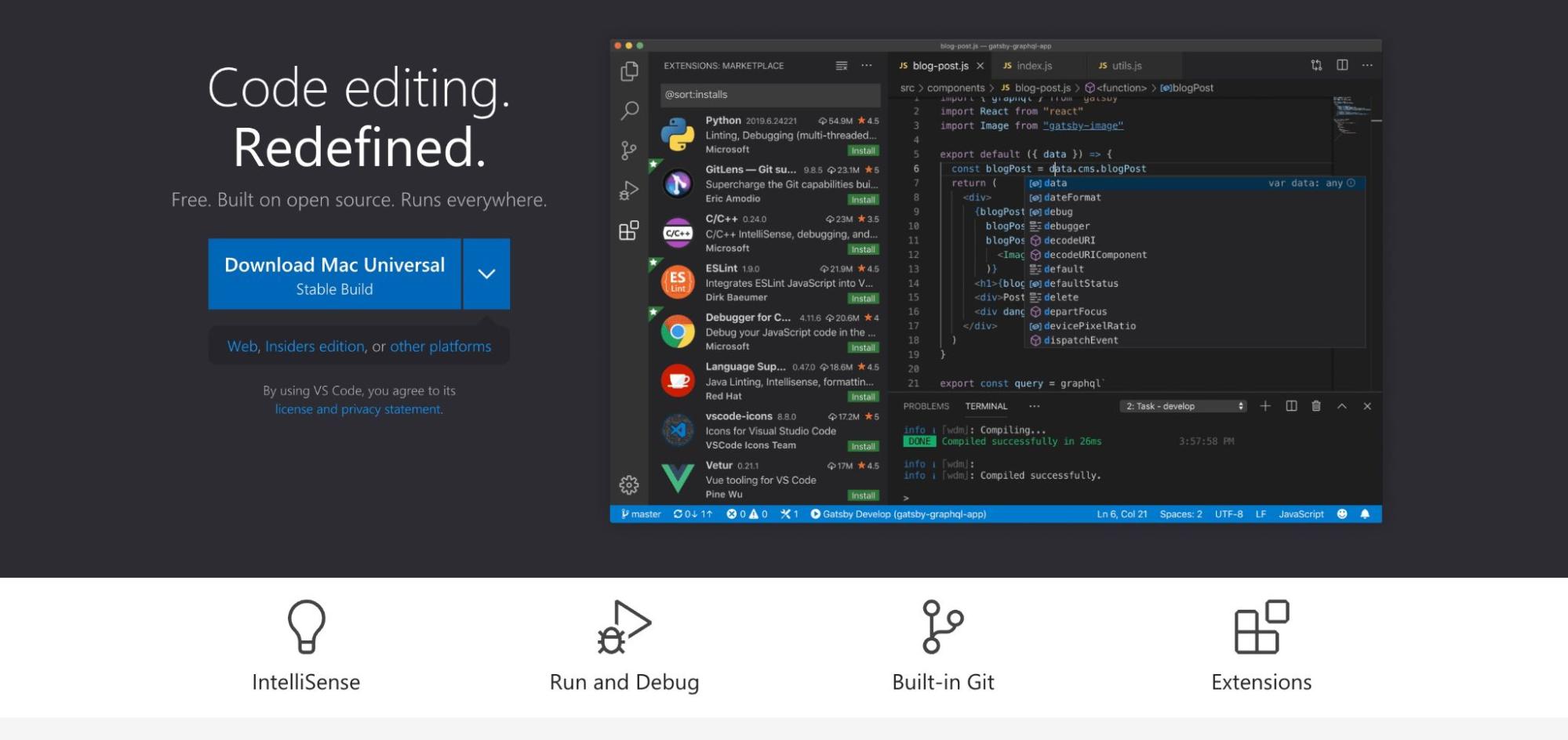1568x740 pixels.
Task: Maximize panel with the up chevron
Action: coord(1342,406)
